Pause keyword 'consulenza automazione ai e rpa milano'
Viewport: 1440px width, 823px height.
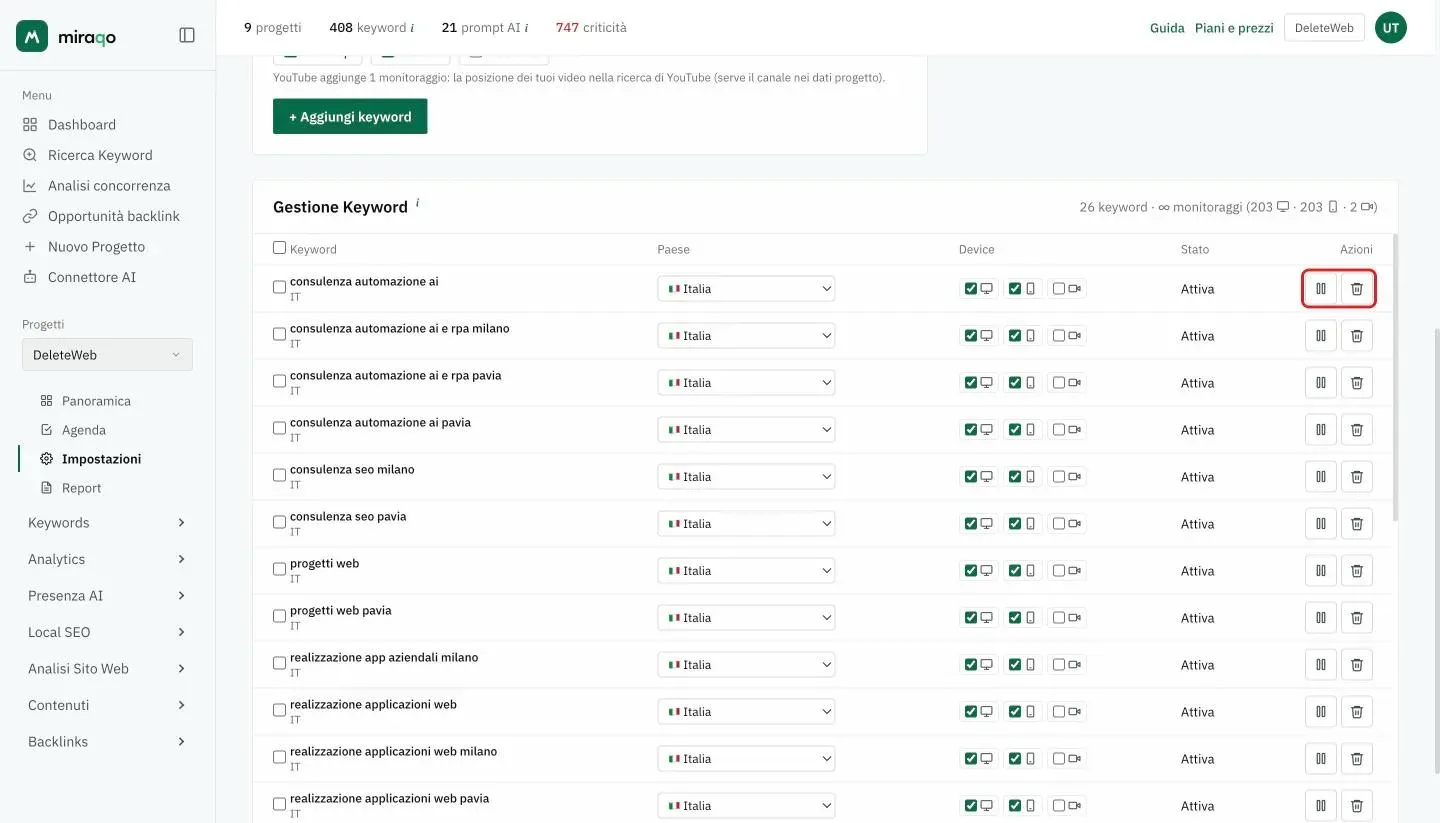tap(1321, 336)
